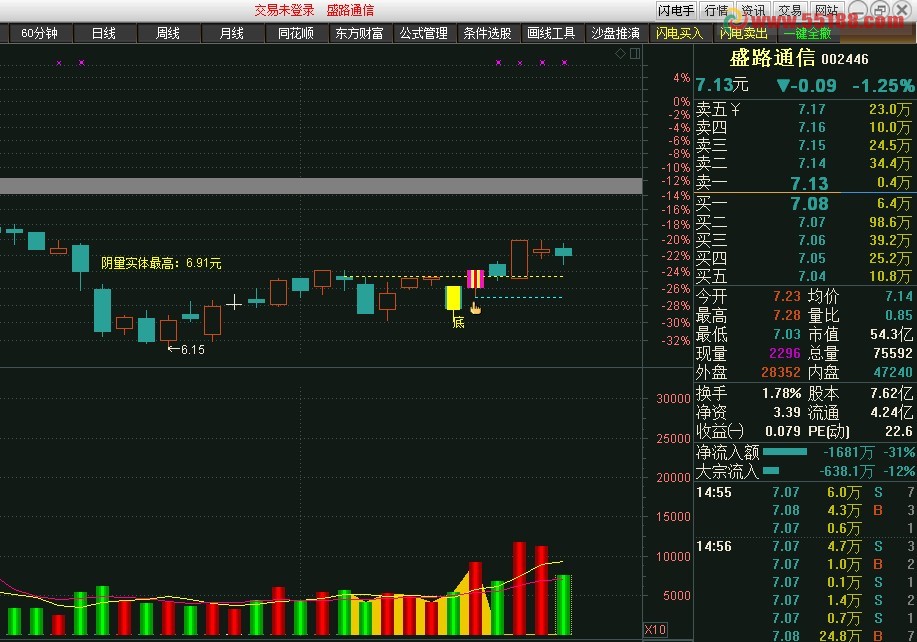The width and height of the screenshot is (917, 642).
Task: Click the 14:56 trade tick row
Action: click(x=806, y=546)
